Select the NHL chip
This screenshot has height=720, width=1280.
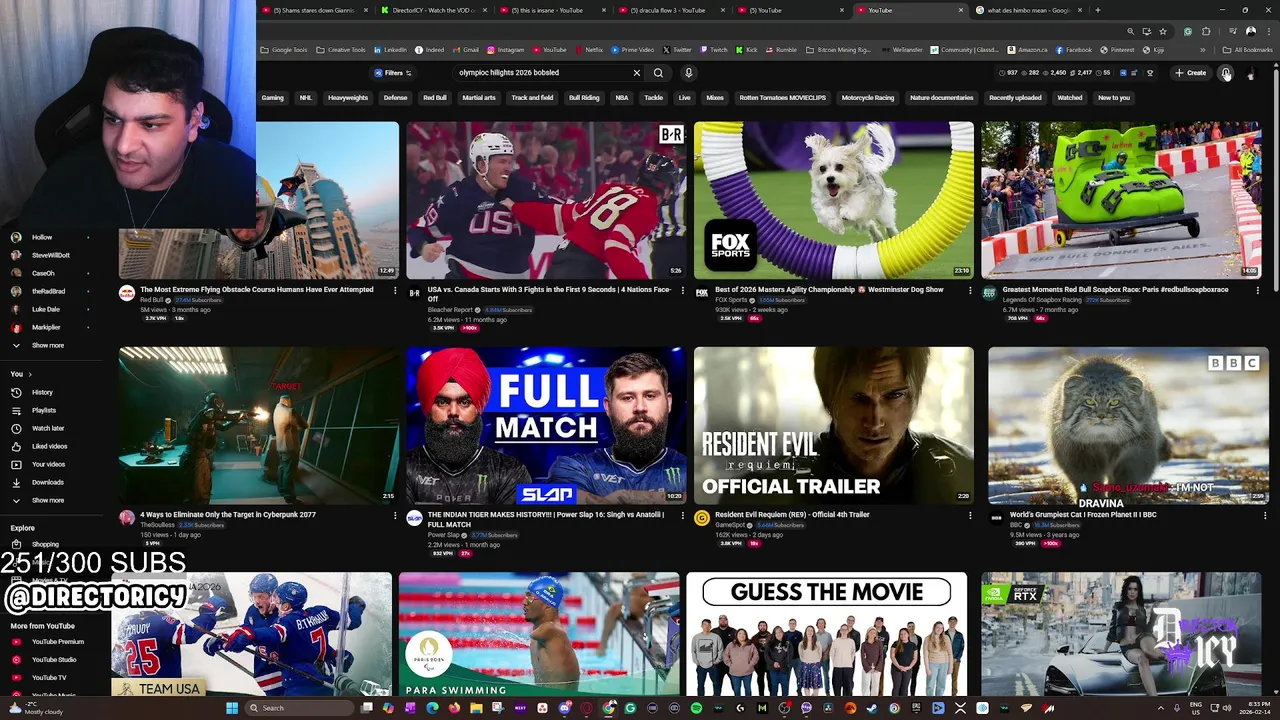pyautogui.click(x=306, y=98)
